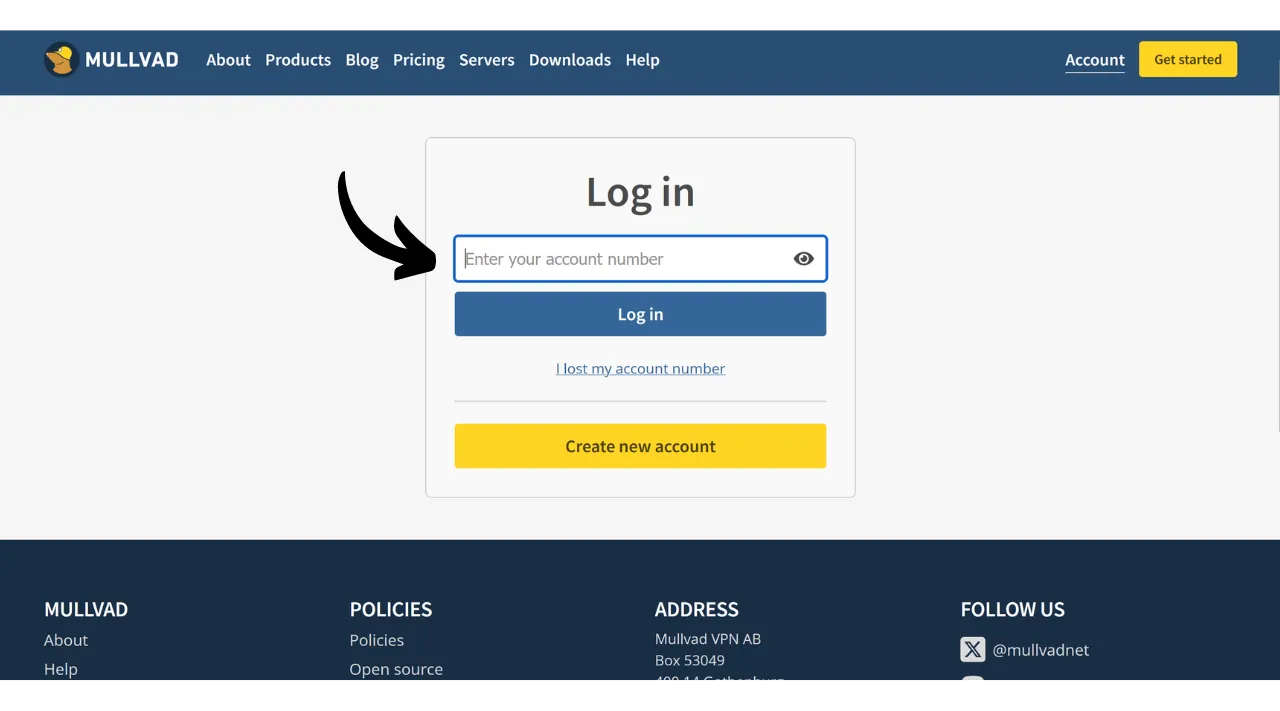Open Help from the top navigation
Screen dimensions: 1280x711
(x=642, y=60)
